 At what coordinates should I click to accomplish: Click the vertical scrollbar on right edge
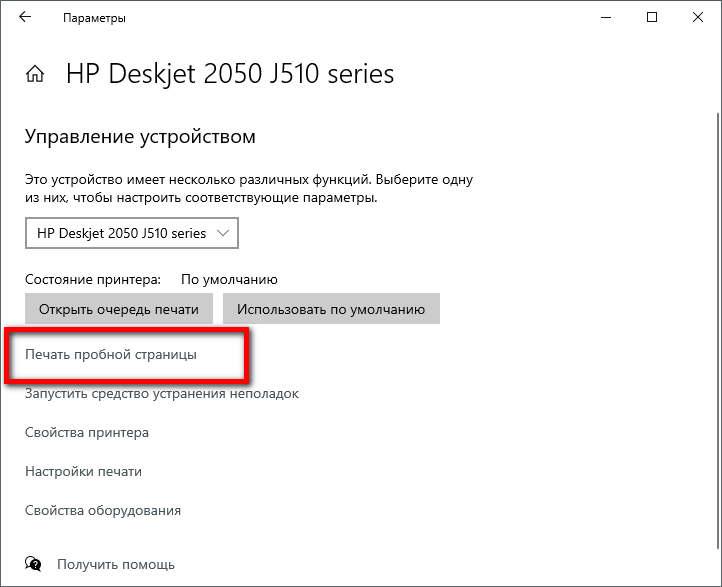click(x=718, y=331)
